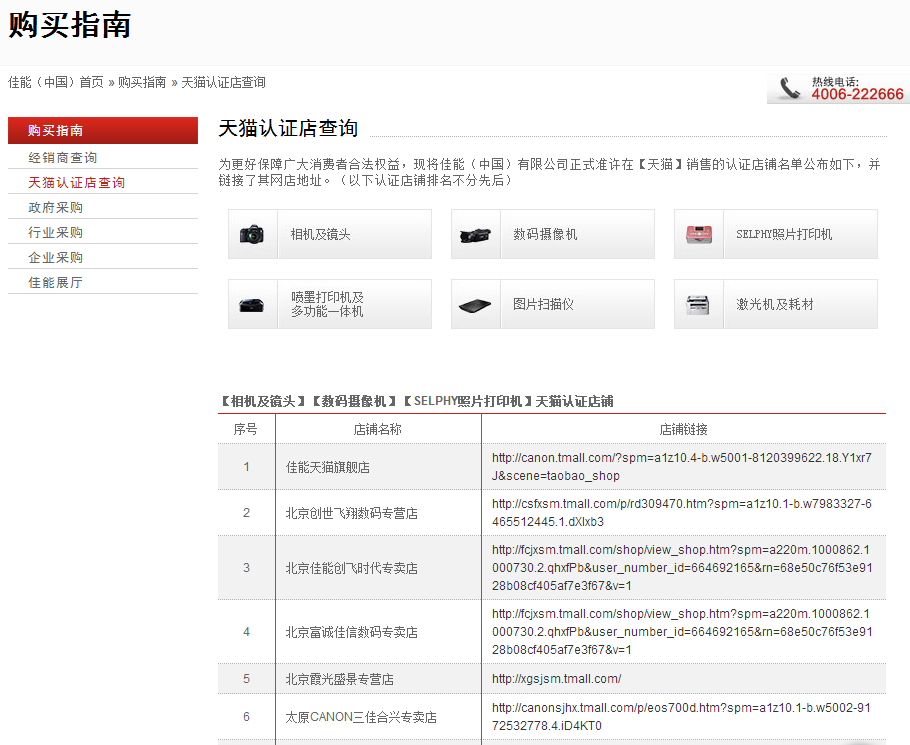Click the 北京创世飞翔数码专营店 store name
This screenshot has height=745, width=910.
coord(352,513)
